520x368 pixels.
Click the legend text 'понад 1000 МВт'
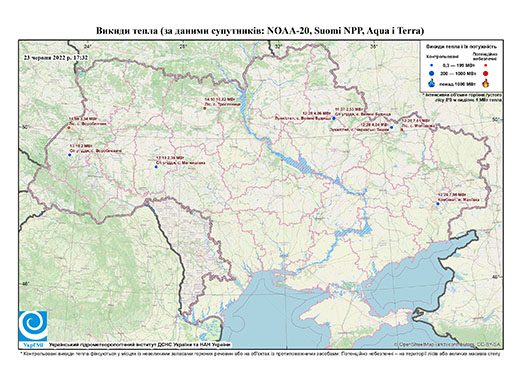[x=459, y=83]
